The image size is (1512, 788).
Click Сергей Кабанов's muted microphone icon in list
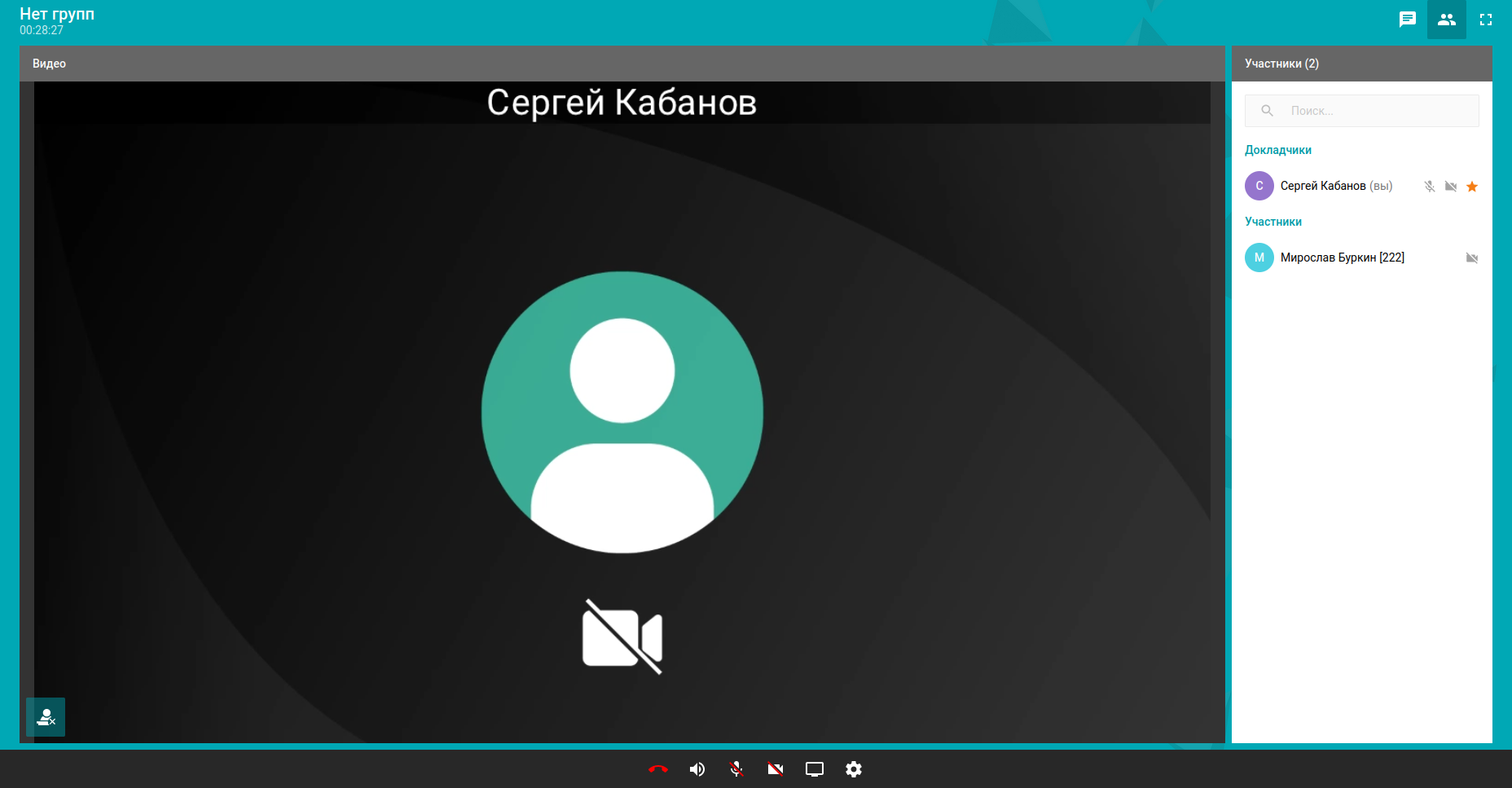[x=1429, y=187]
